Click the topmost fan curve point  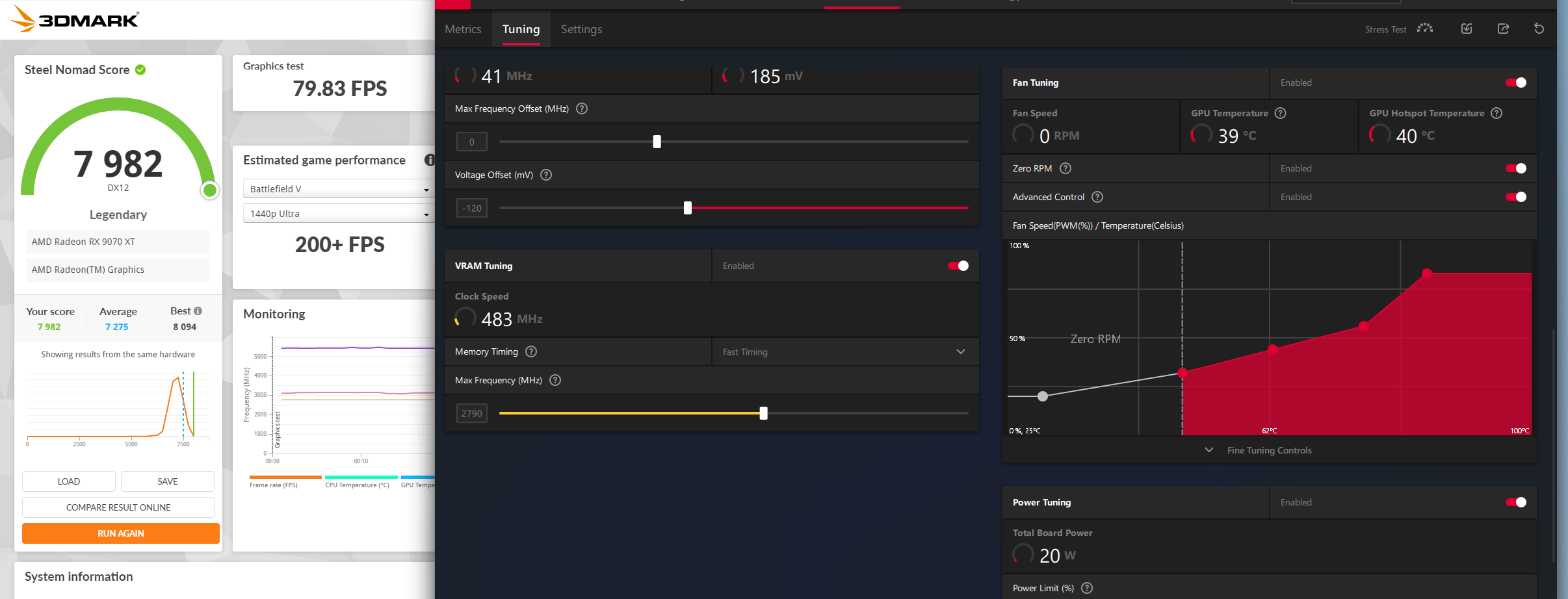pyautogui.click(x=1427, y=274)
